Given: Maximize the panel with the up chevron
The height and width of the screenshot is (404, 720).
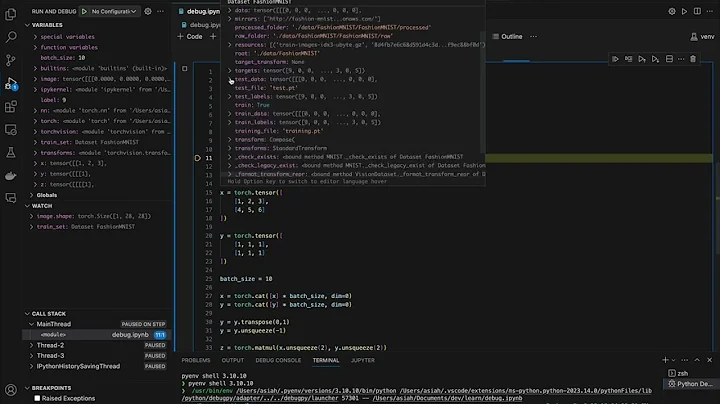Looking at the screenshot, I should (x=697, y=360).
